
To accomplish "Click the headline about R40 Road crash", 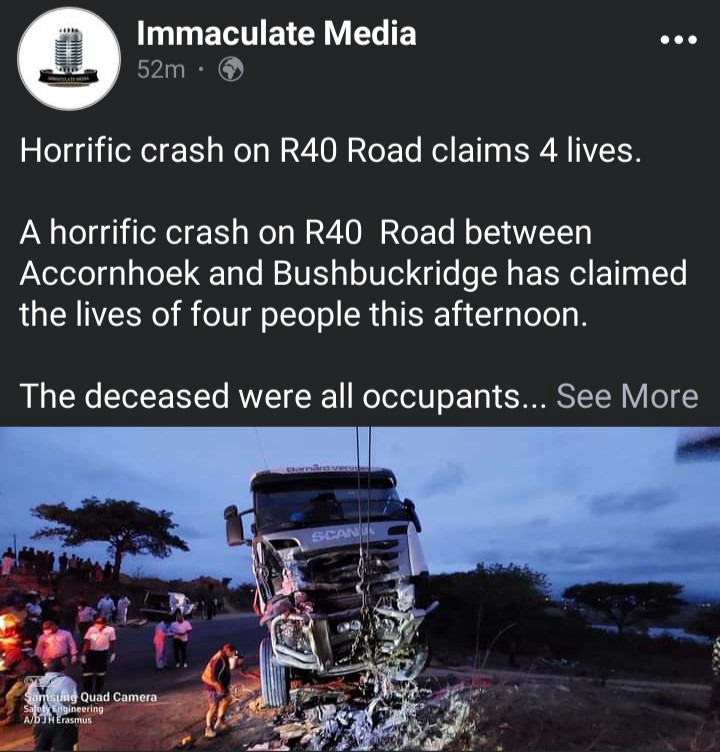I will pos(330,150).
